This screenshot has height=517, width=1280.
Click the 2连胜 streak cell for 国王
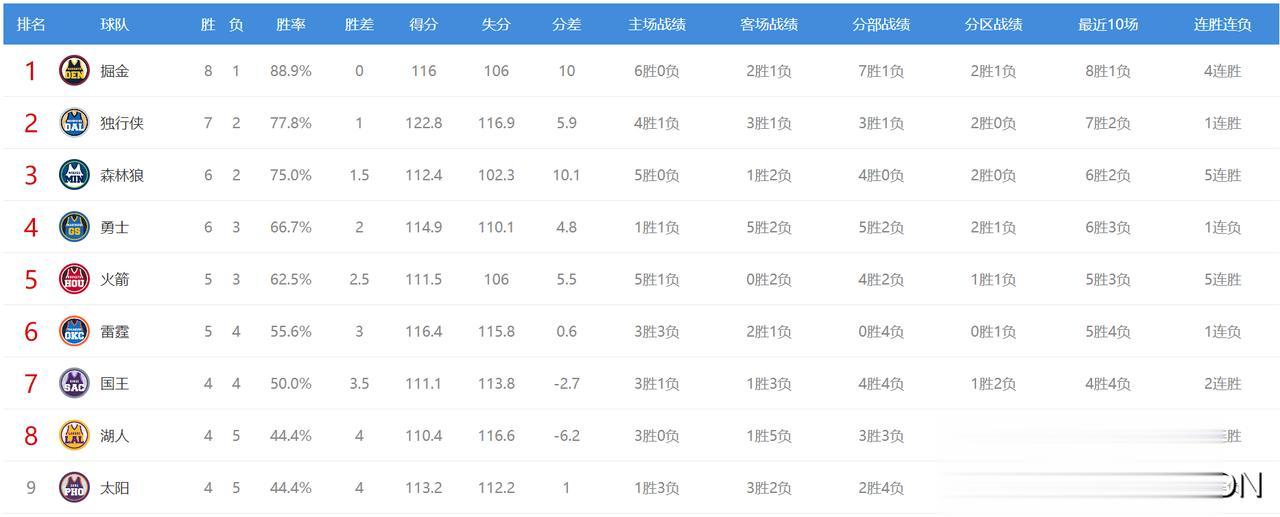(x=1223, y=383)
